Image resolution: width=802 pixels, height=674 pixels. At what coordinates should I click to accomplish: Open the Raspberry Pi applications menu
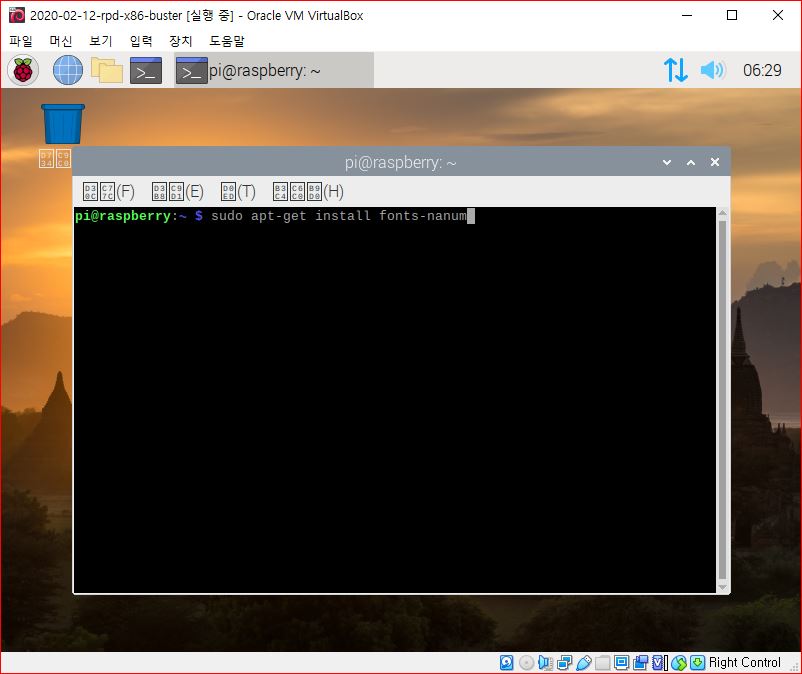point(22,70)
